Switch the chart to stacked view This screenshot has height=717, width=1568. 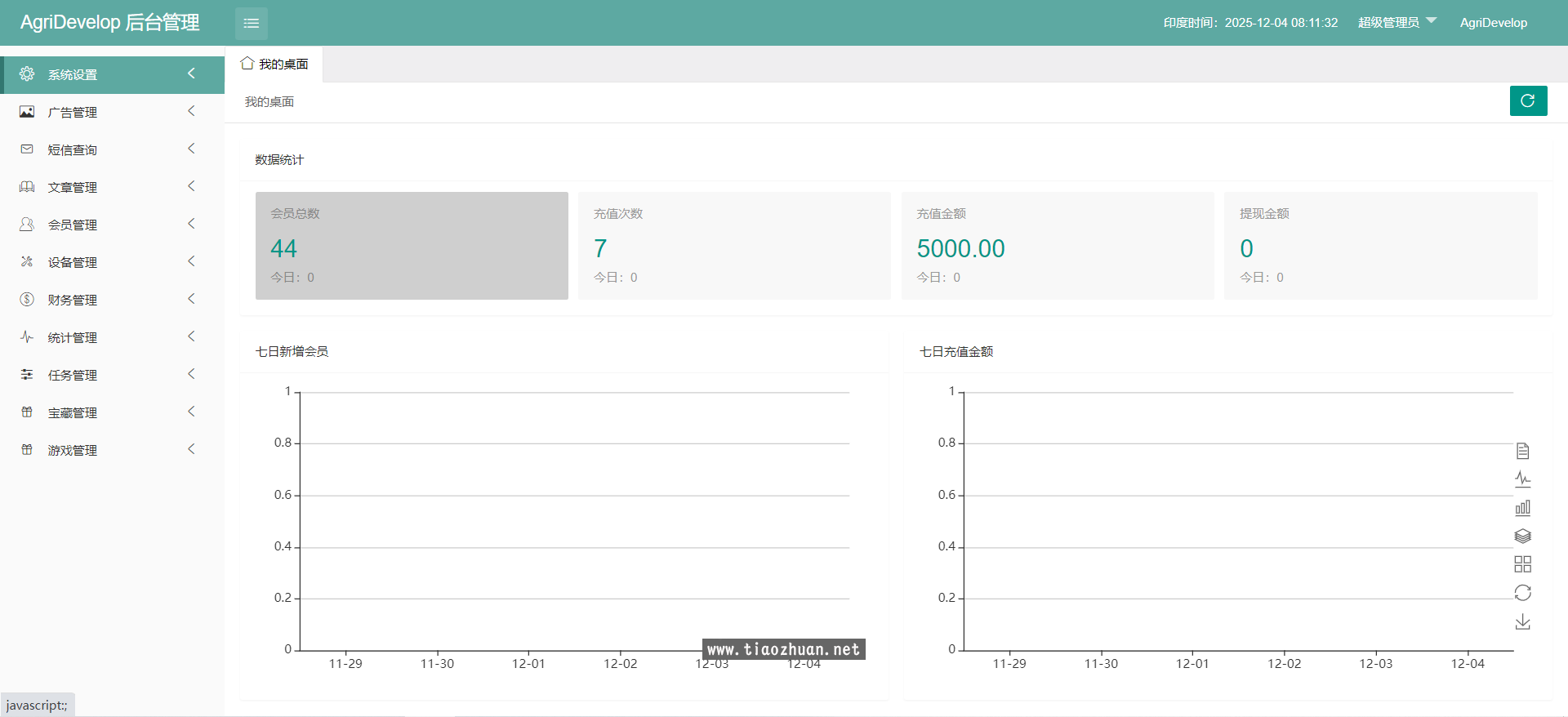click(1522, 537)
